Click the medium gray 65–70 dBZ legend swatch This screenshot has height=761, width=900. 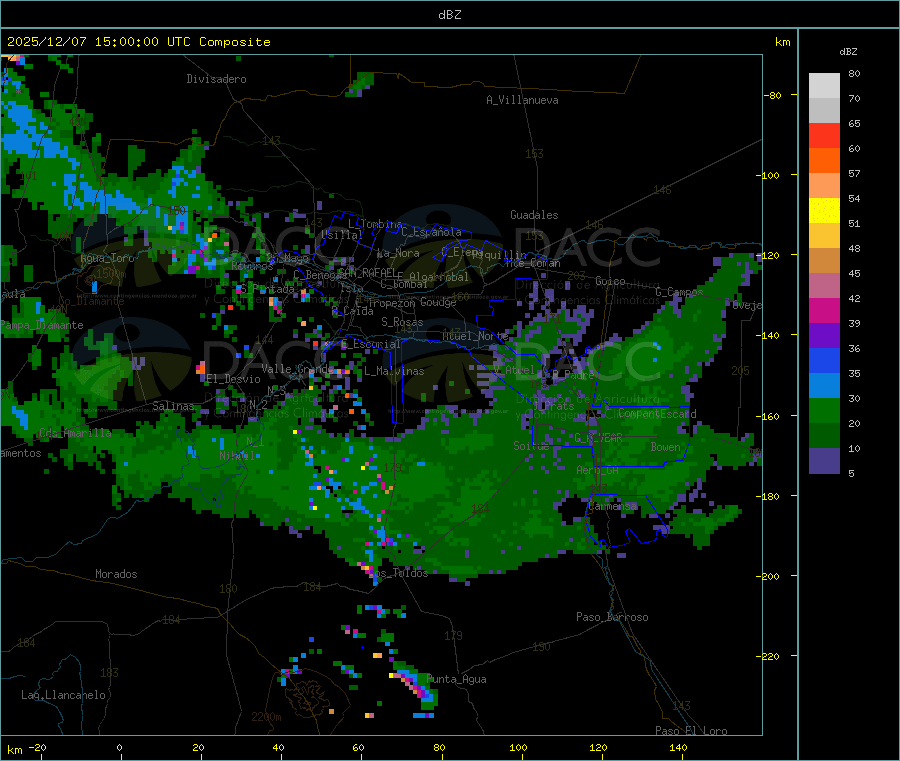pyautogui.click(x=824, y=111)
